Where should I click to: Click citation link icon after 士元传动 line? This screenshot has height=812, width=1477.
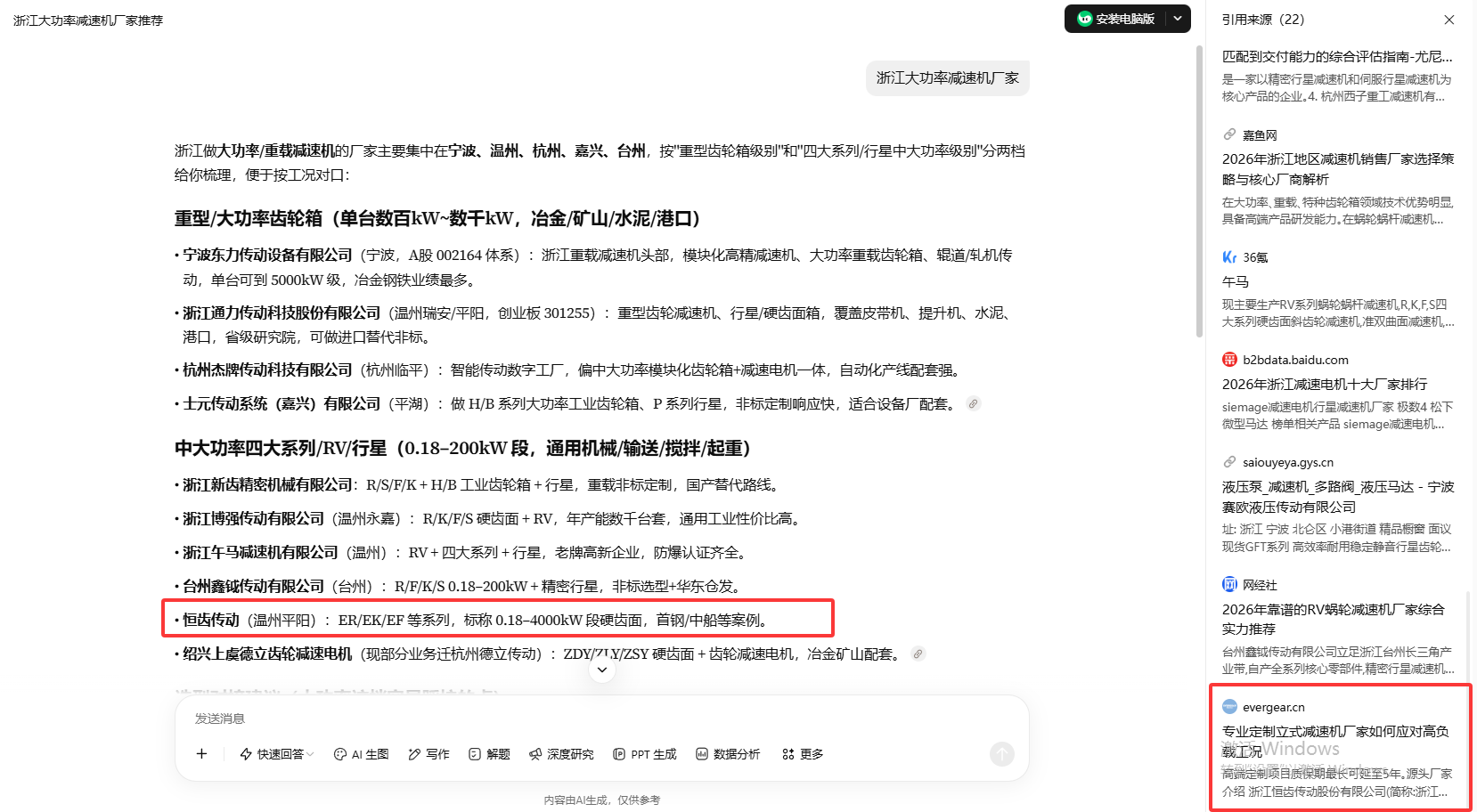974,404
